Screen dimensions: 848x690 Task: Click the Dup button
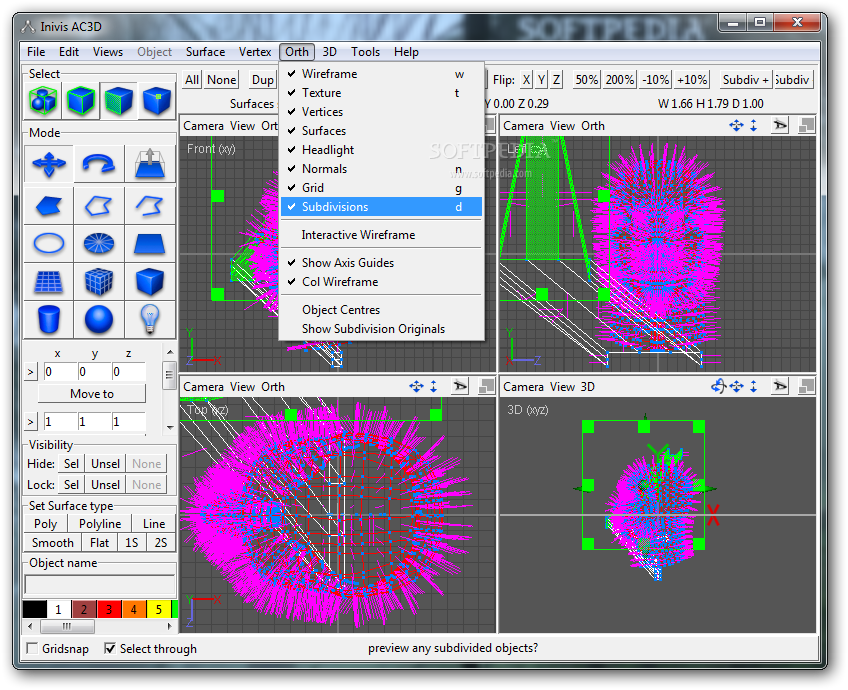click(x=263, y=80)
